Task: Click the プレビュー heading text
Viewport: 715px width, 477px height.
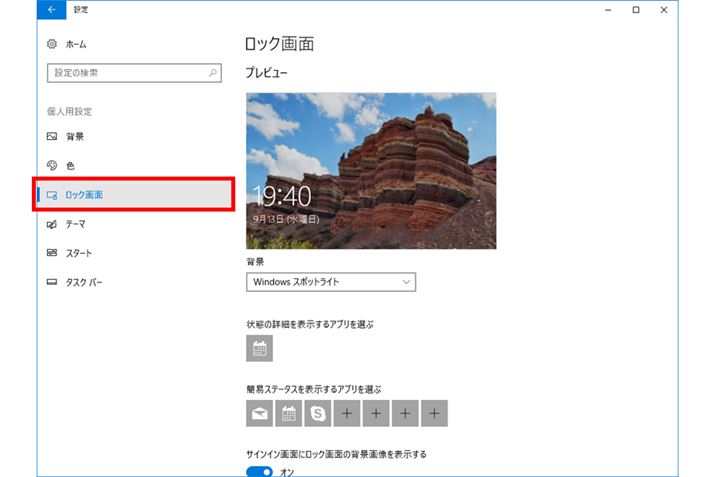Action: (266, 73)
